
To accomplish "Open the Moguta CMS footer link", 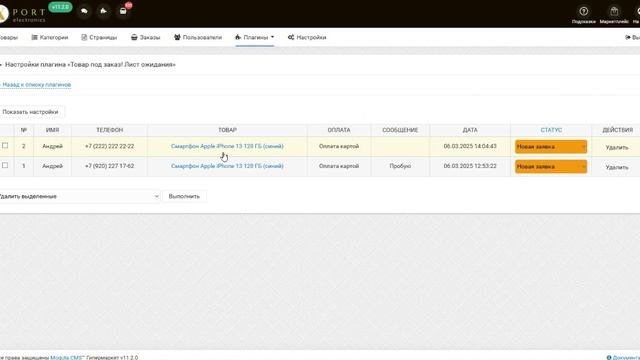I will pyautogui.click(x=67, y=358).
